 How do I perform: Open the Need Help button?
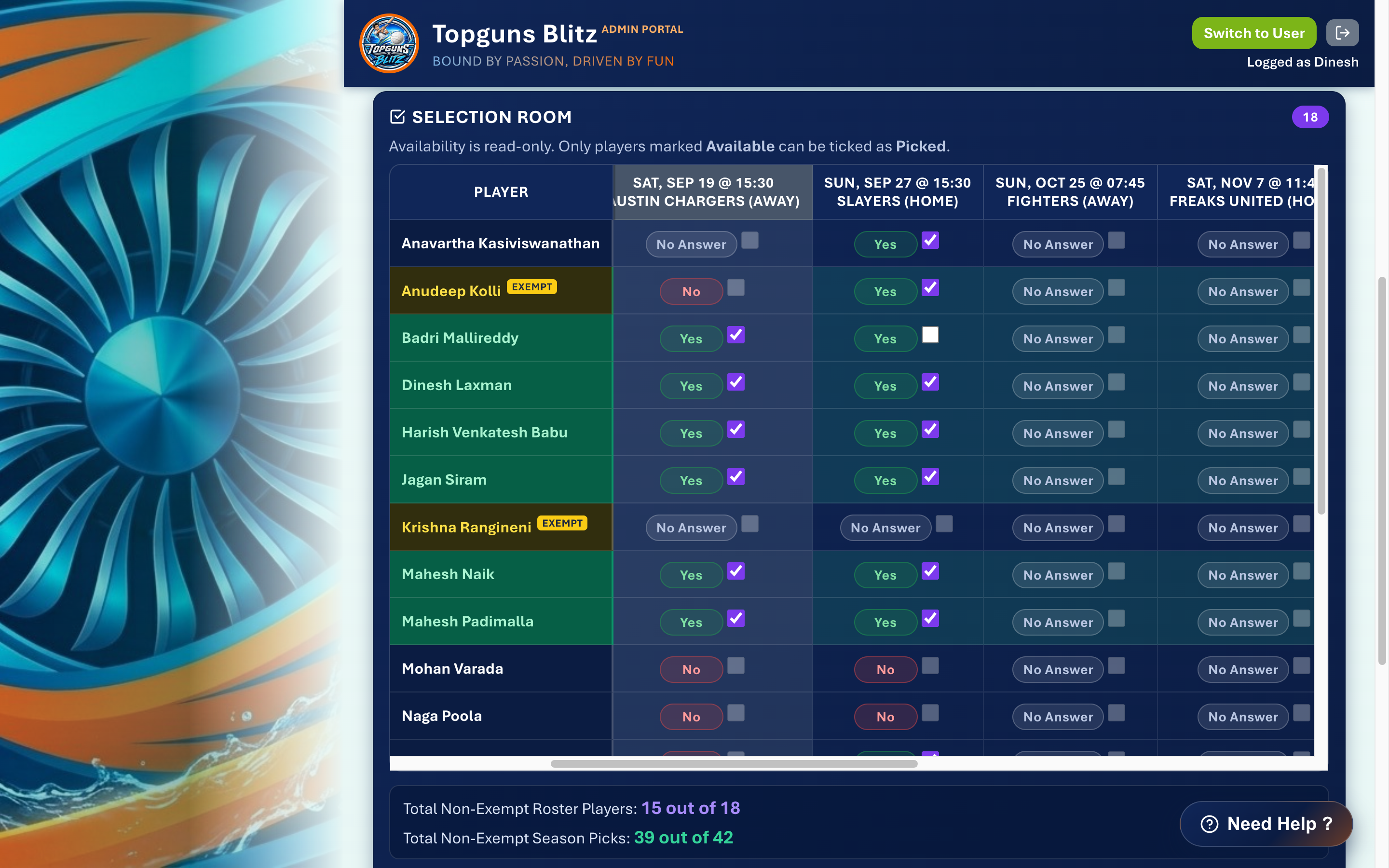click(x=1266, y=824)
